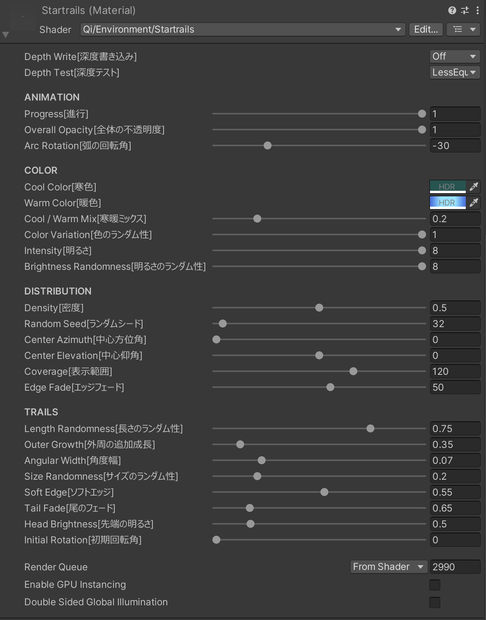Open the three-dot material context menu

click(x=477, y=10)
